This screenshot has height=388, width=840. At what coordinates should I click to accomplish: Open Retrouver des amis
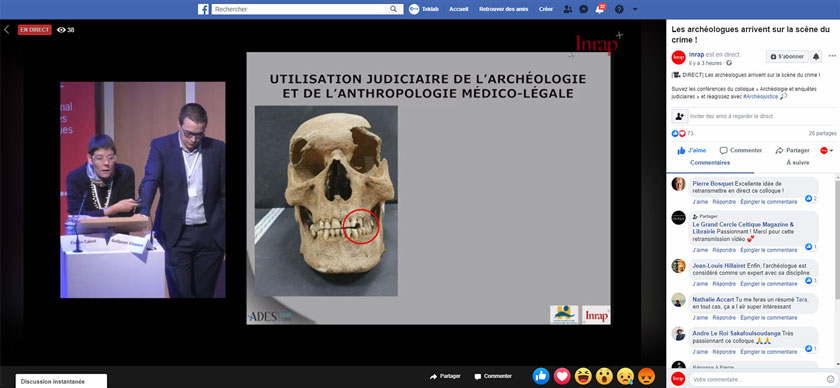(x=503, y=9)
